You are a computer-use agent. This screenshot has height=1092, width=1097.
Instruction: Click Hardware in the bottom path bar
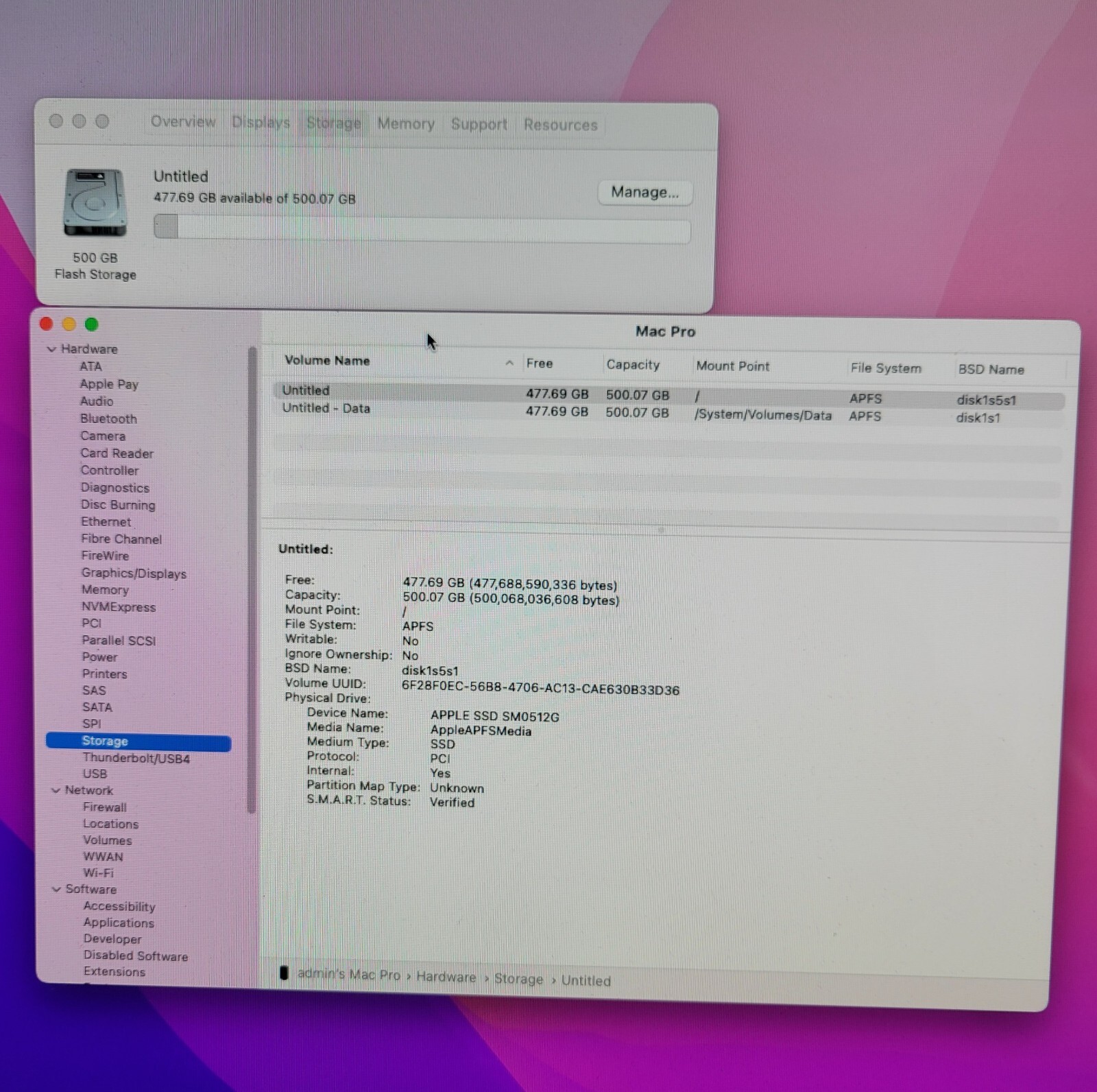(446, 977)
